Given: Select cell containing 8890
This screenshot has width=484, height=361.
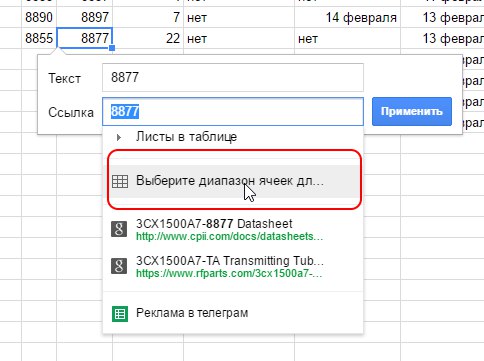Looking at the screenshot, I should pos(39,17).
